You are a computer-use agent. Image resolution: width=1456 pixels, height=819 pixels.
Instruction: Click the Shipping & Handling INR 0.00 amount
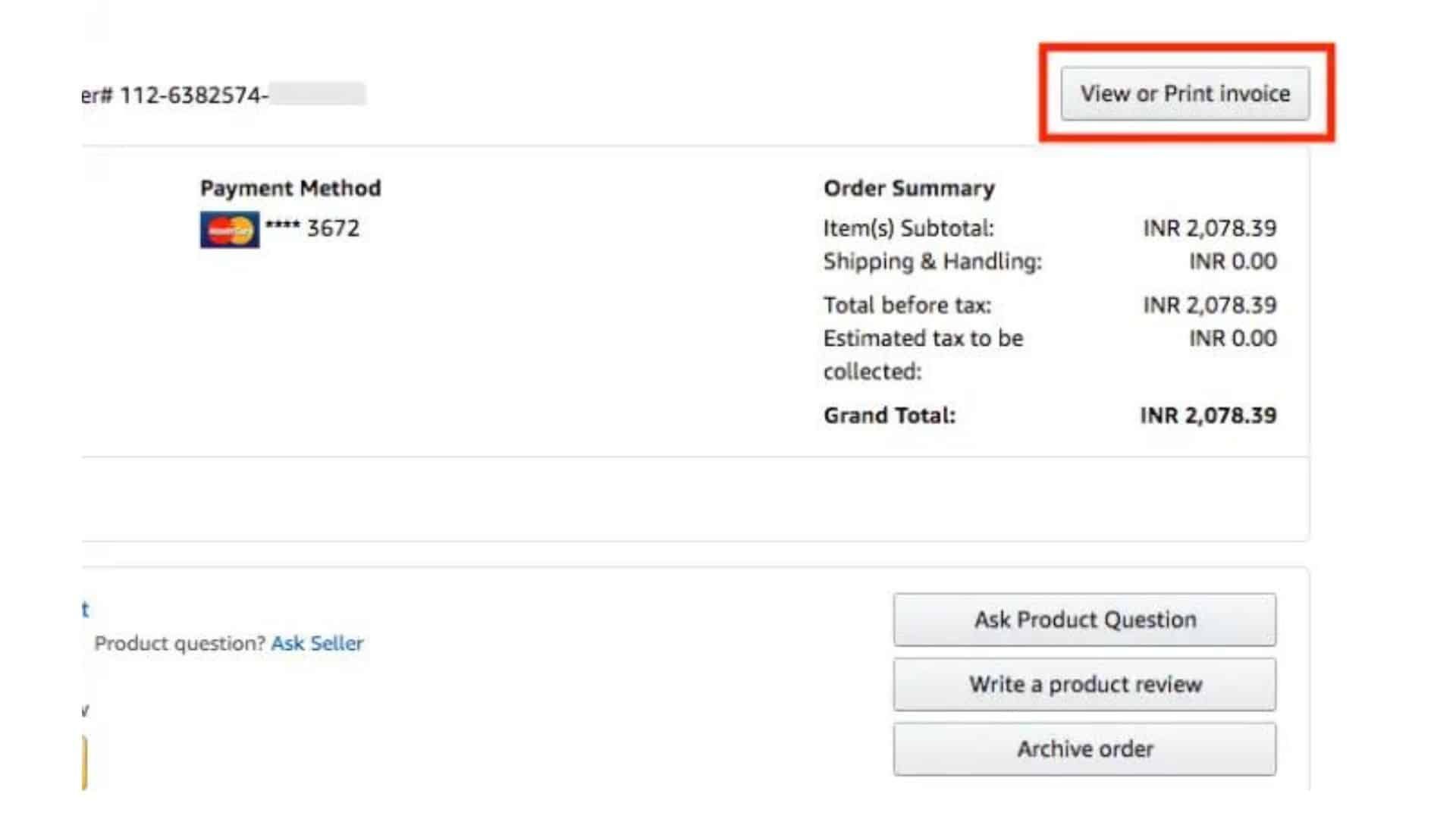(1232, 262)
